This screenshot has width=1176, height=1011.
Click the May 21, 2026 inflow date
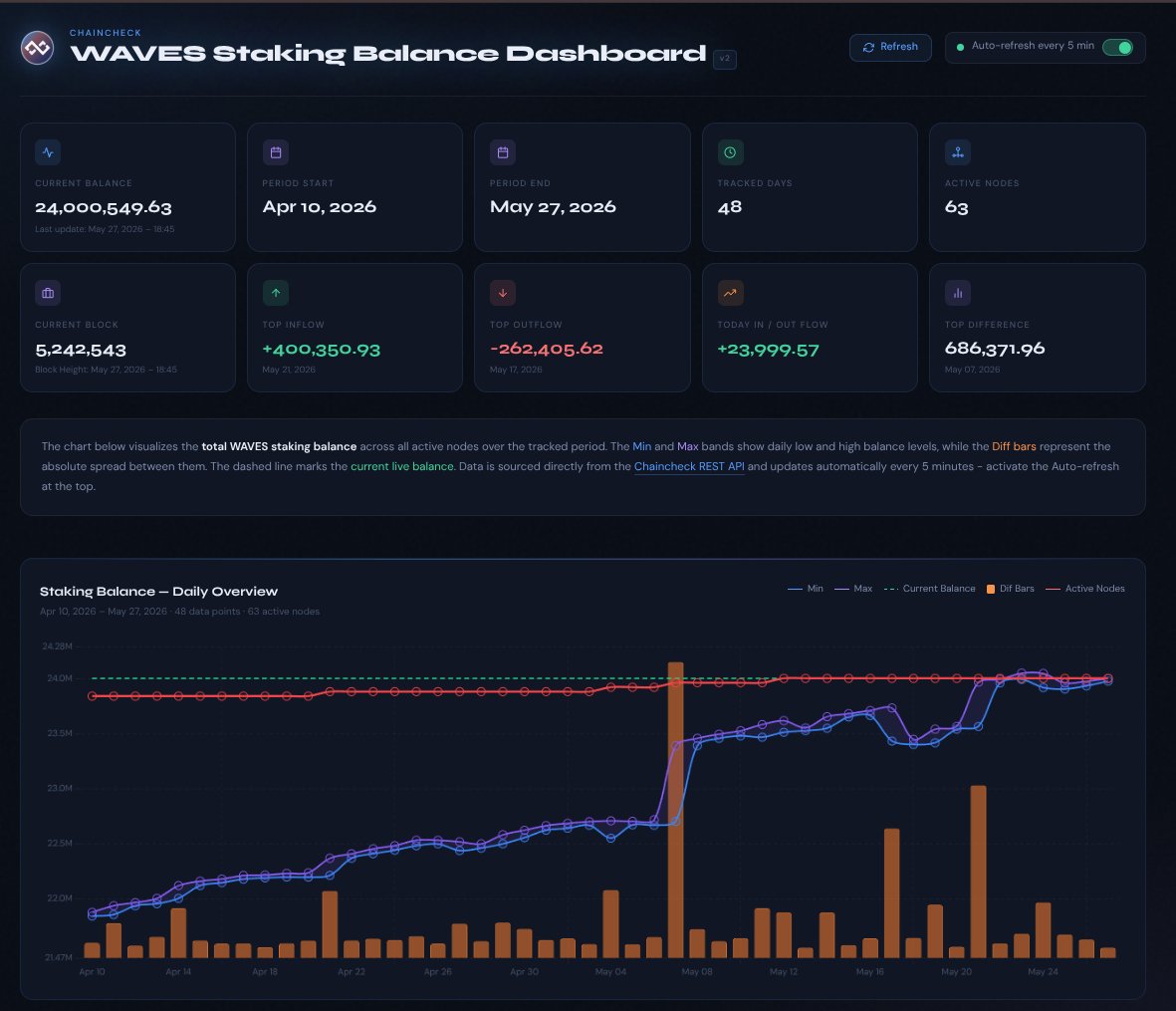289,370
